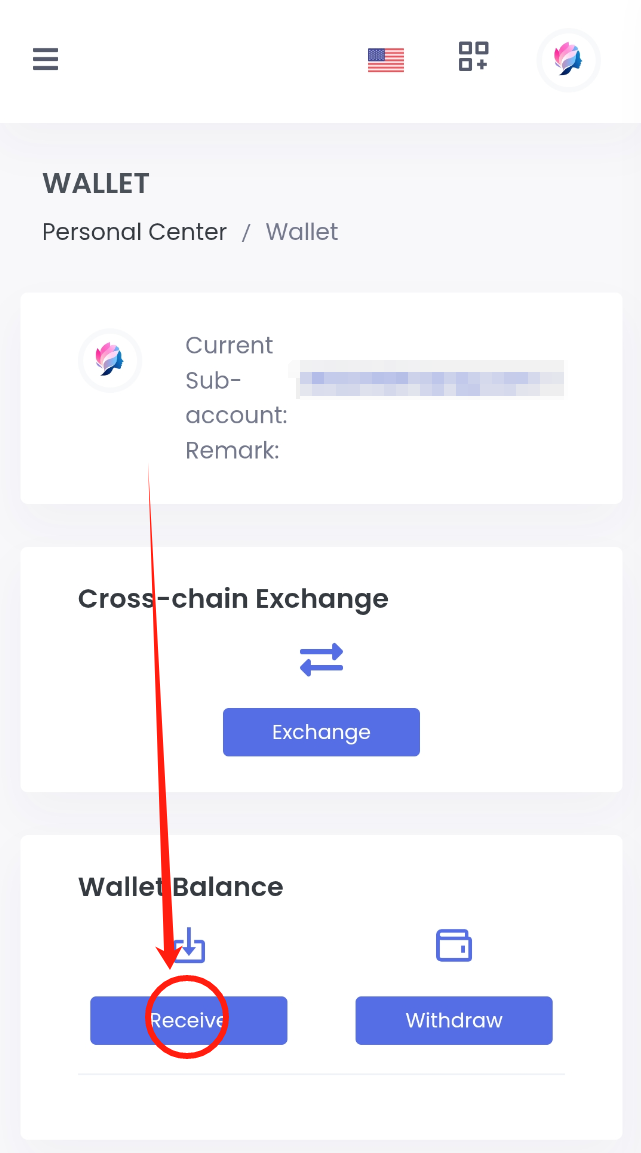
Task: Click the Wallet breadcrumb item
Action: [301, 232]
